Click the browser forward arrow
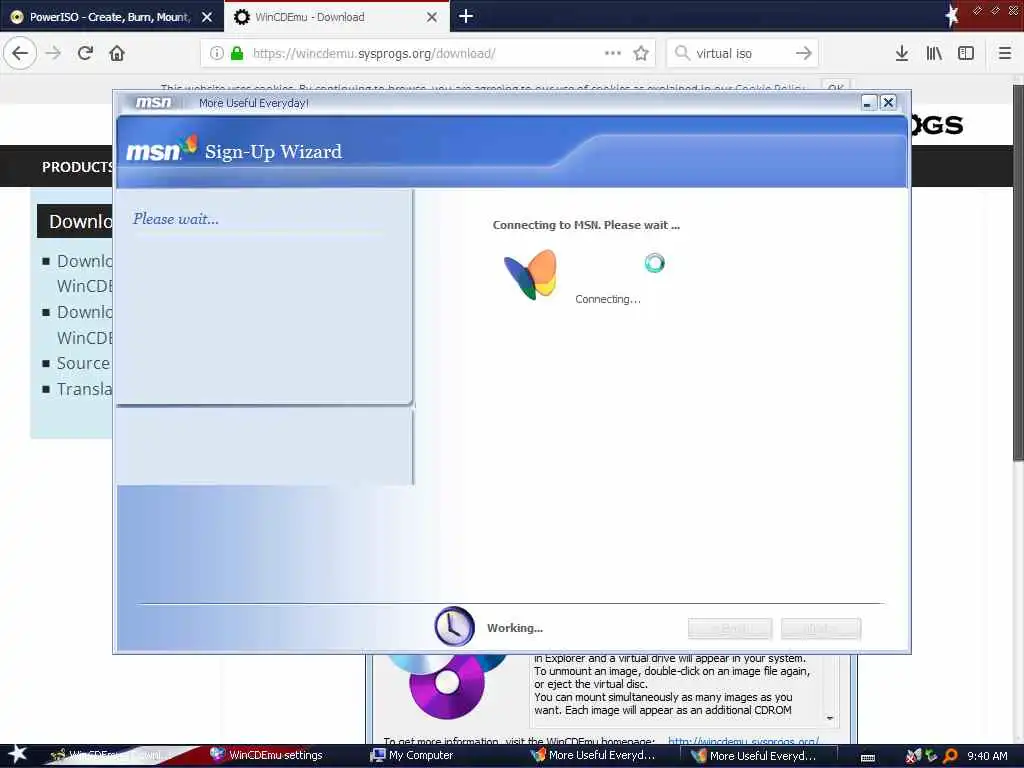1024x768 pixels. tap(54, 53)
